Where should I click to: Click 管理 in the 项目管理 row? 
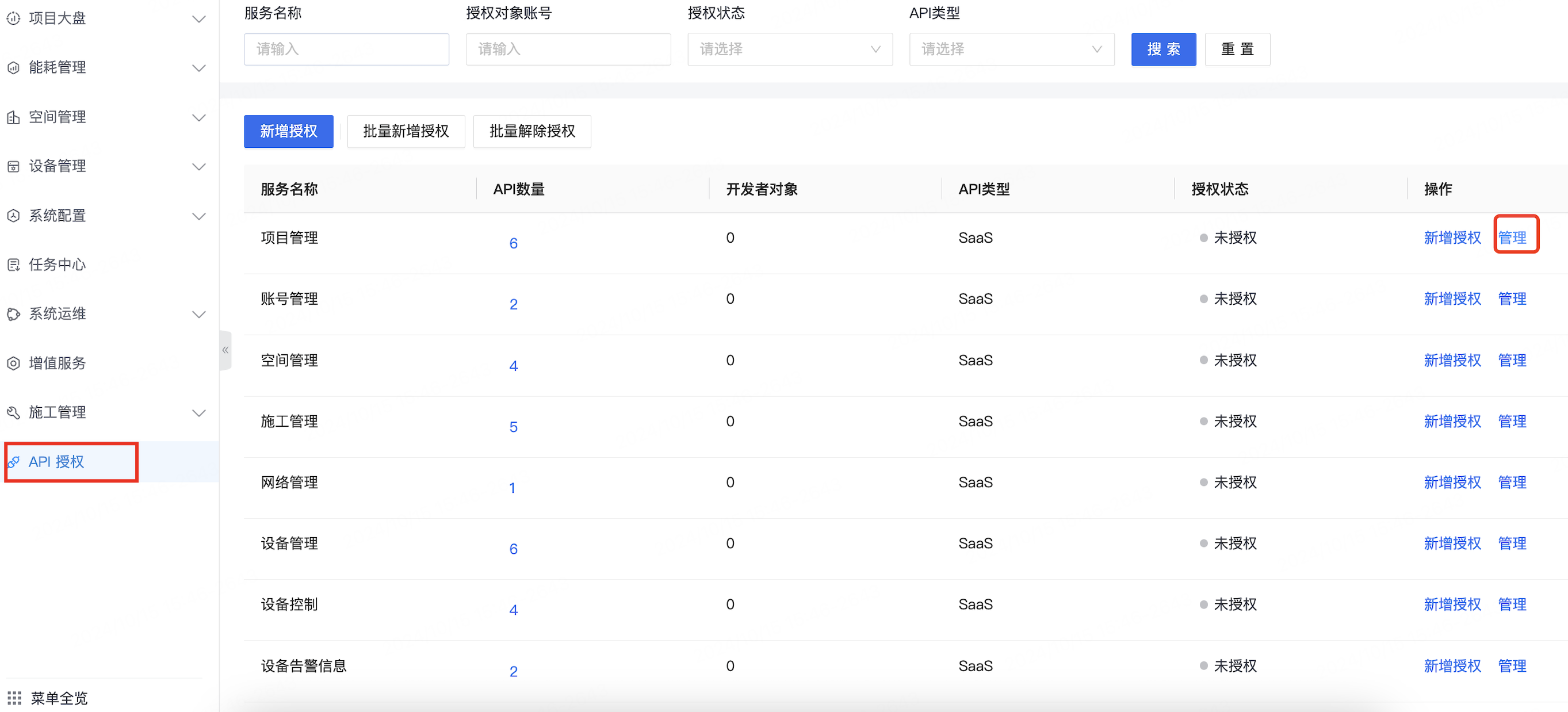coord(1512,238)
